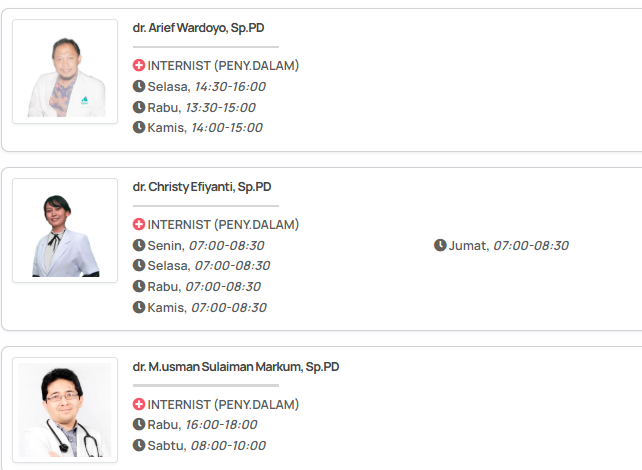Click the red cross icon beside Arief's INTERNIST specialty
Image resolution: width=642 pixels, height=470 pixels.
(139, 66)
